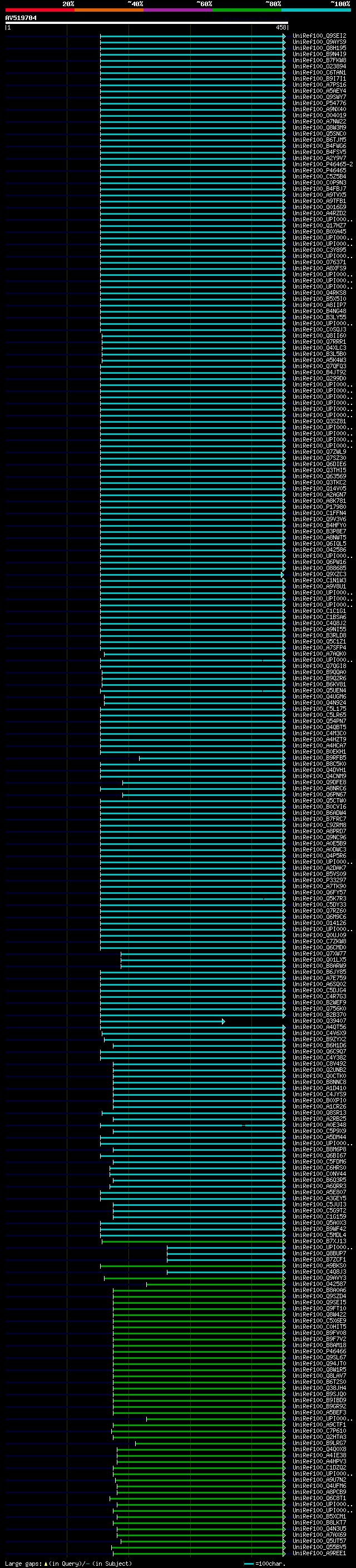356x1568 pixels.
Task: Click hit label UniRef100_B4FSV5
Action: click(319, 152)
